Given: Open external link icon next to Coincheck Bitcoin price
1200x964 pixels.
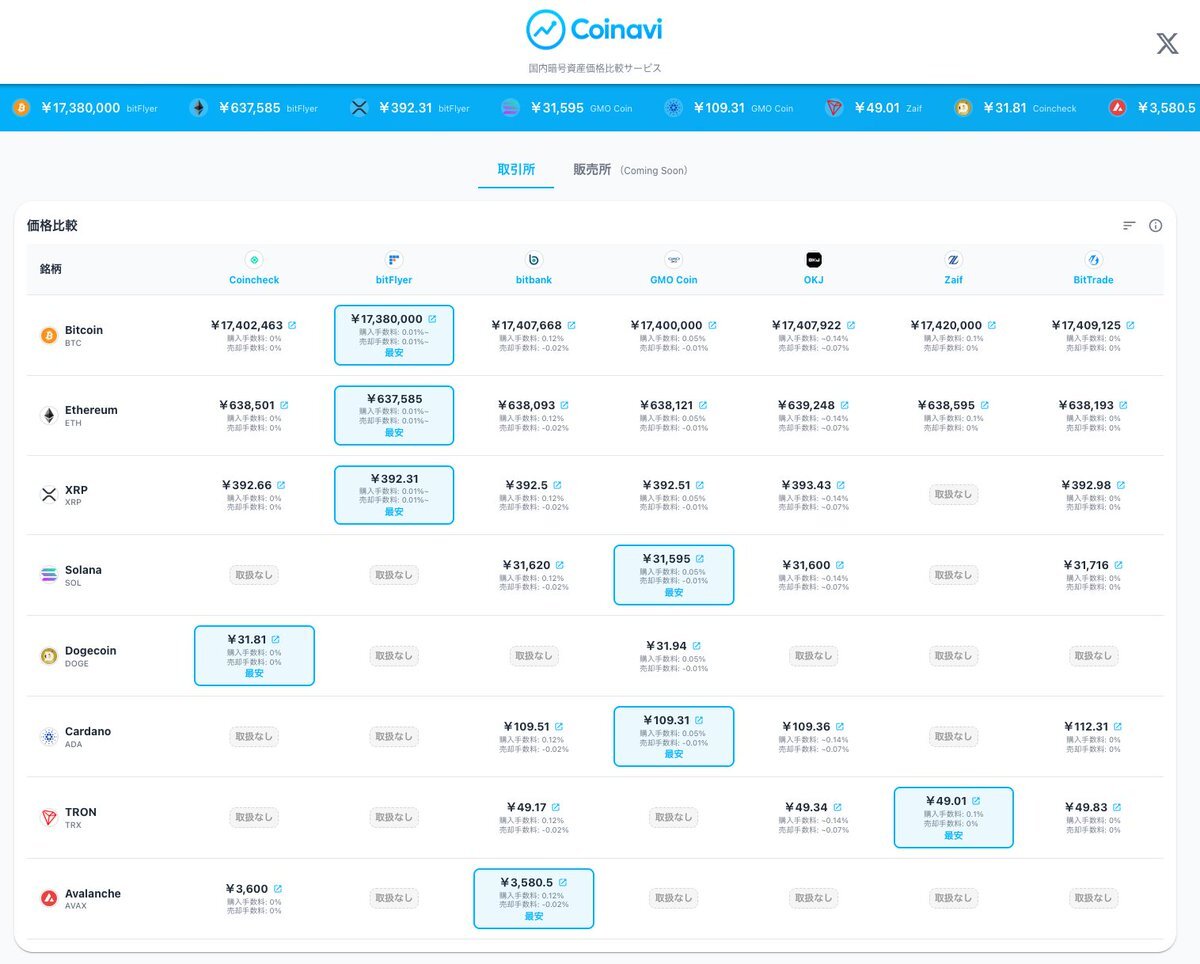Looking at the screenshot, I should tap(292, 325).
